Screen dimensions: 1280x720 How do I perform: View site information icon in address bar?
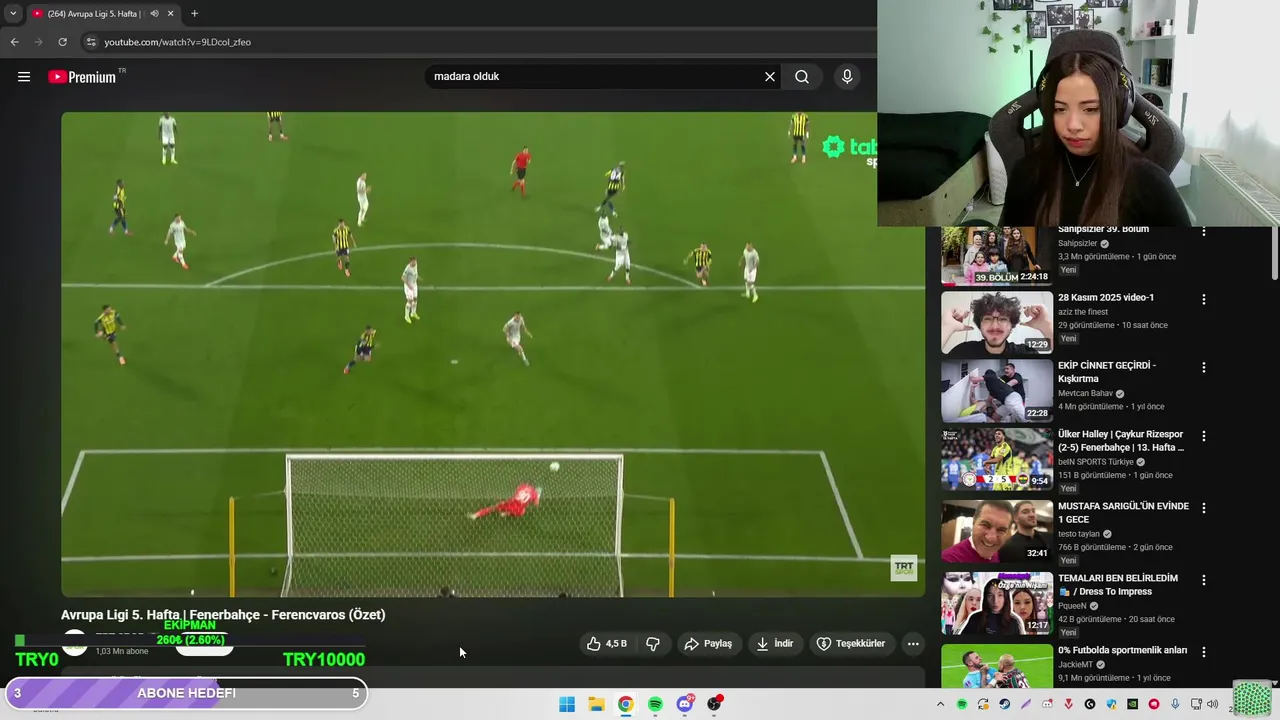(x=91, y=42)
